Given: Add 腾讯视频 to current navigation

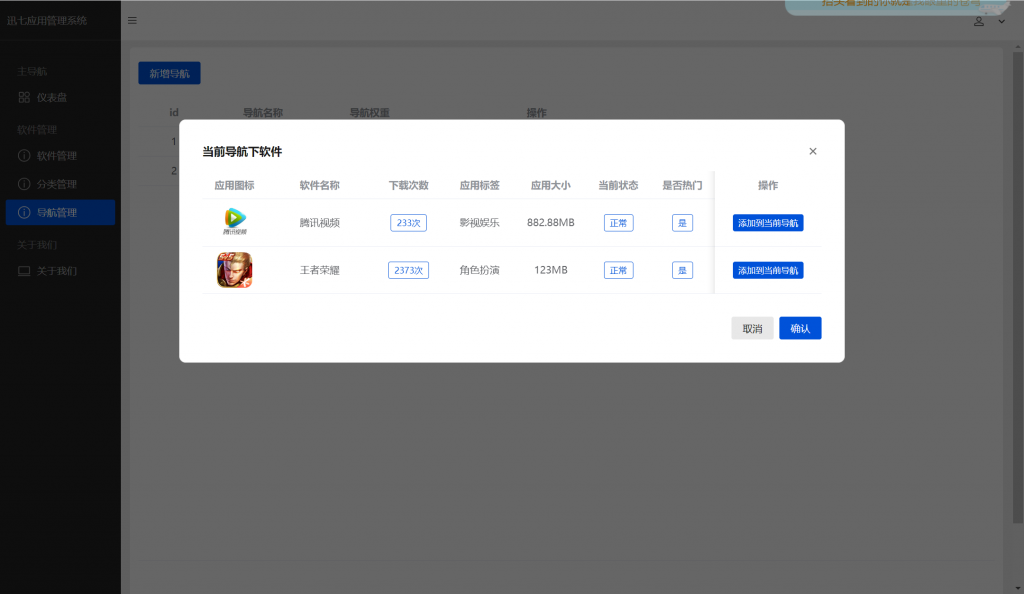Looking at the screenshot, I should pos(768,223).
